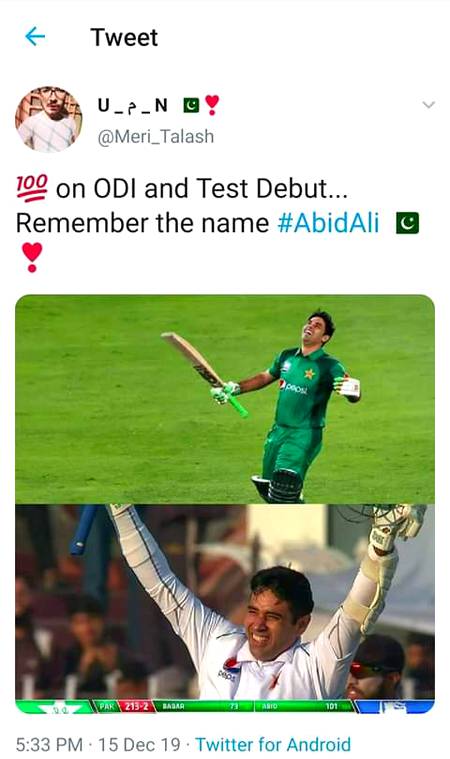Select the "on ODI and Test Debut..." text

pyautogui.click(x=201, y=188)
